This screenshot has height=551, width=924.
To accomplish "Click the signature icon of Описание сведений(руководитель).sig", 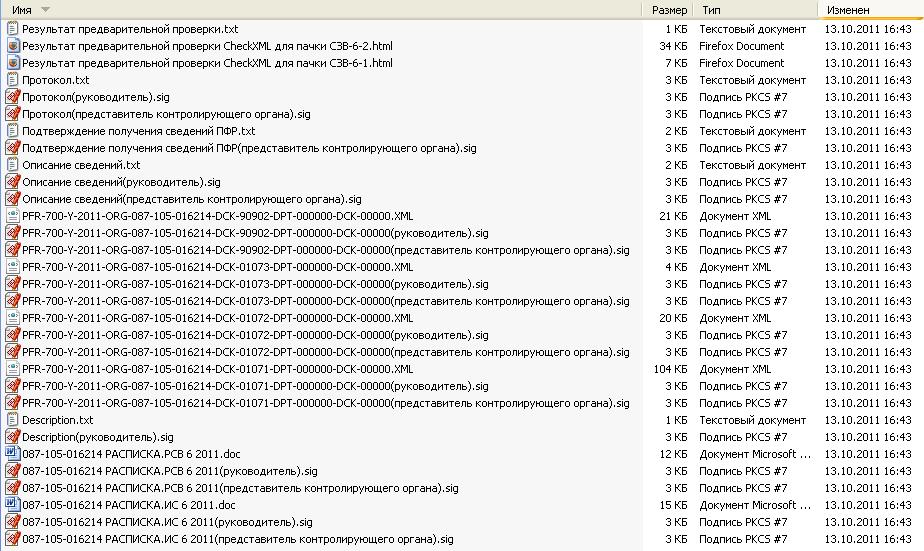I will point(12,182).
